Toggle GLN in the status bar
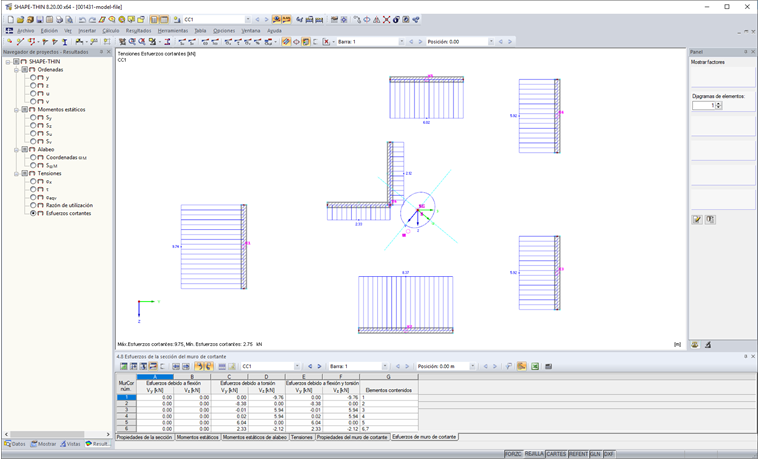The width and height of the screenshot is (760, 459). [x=596, y=454]
